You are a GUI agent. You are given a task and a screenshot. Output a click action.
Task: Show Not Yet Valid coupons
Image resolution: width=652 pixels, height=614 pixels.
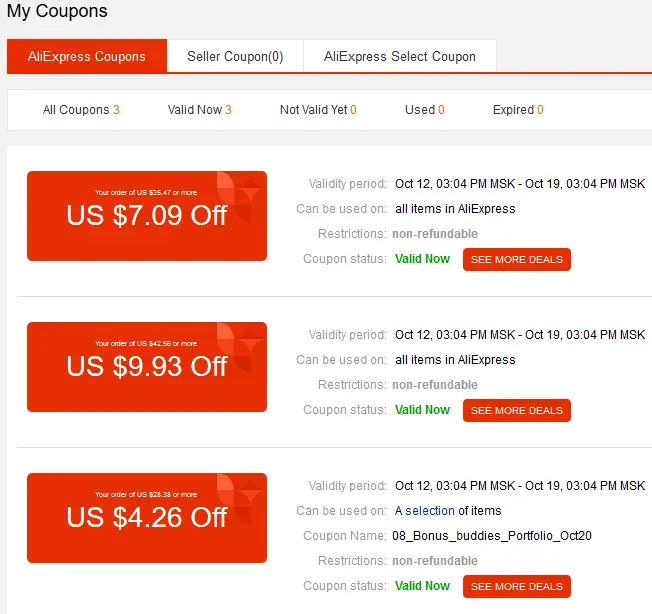(318, 110)
